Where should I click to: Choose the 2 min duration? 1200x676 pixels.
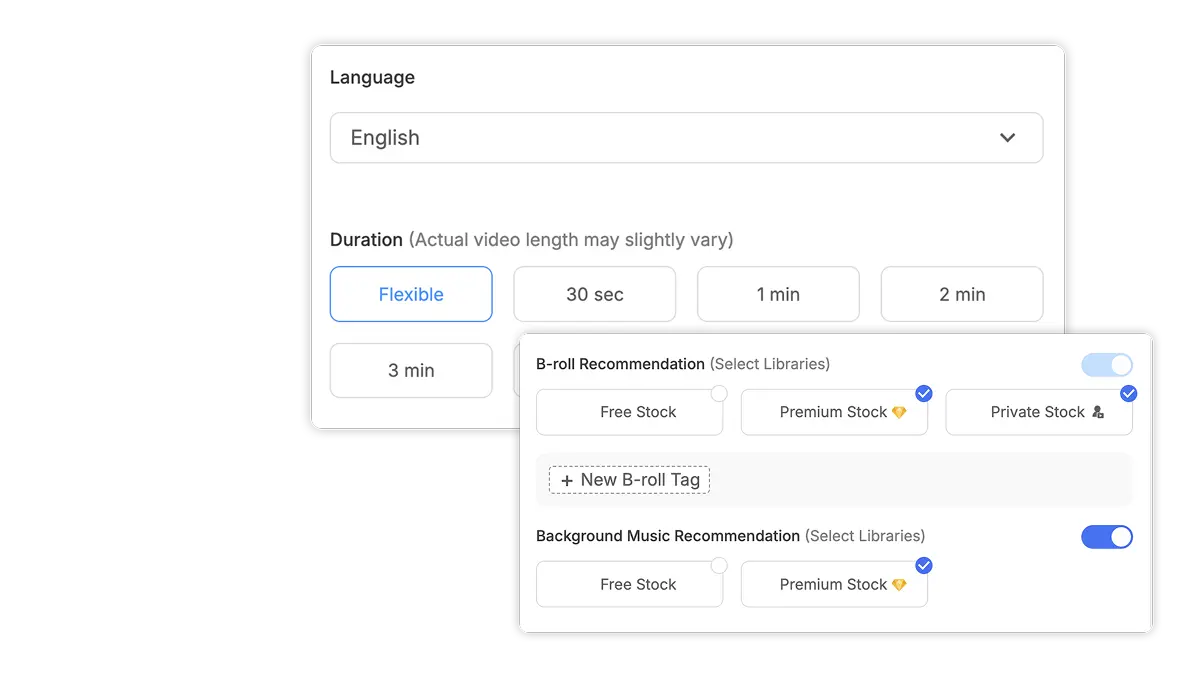pos(961,294)
